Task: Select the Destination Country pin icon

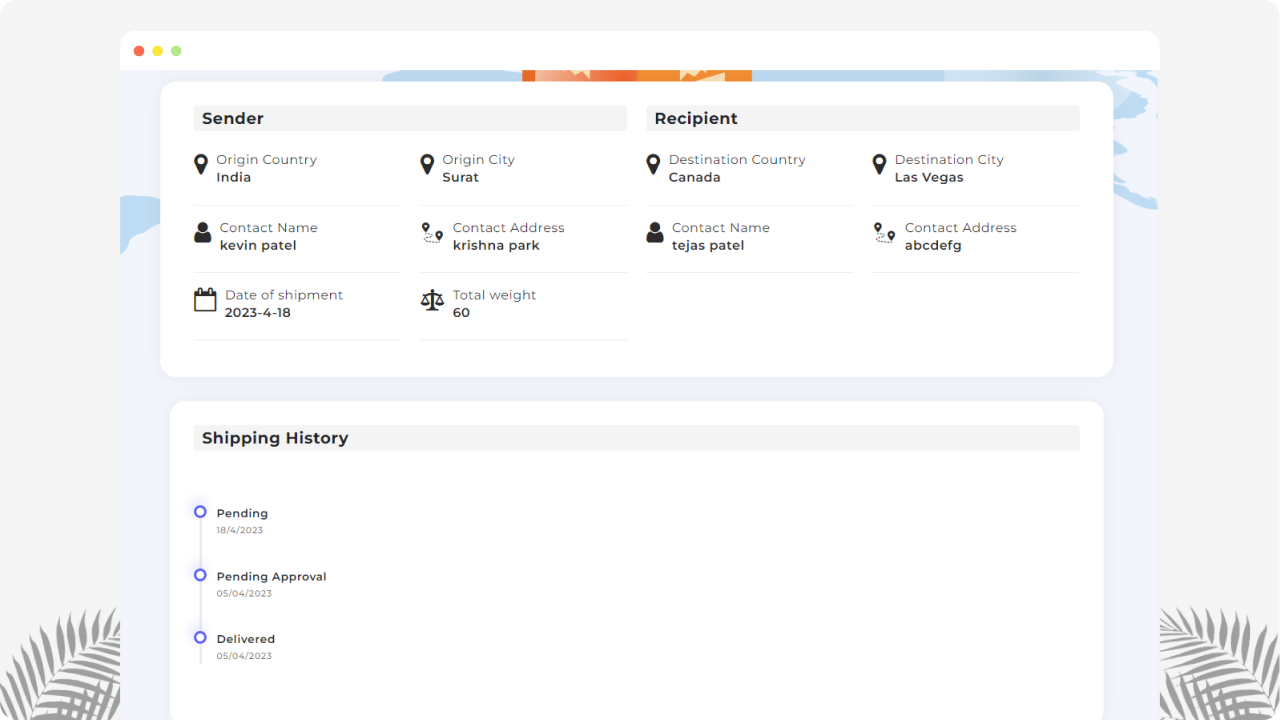Action: coord(653,164)
